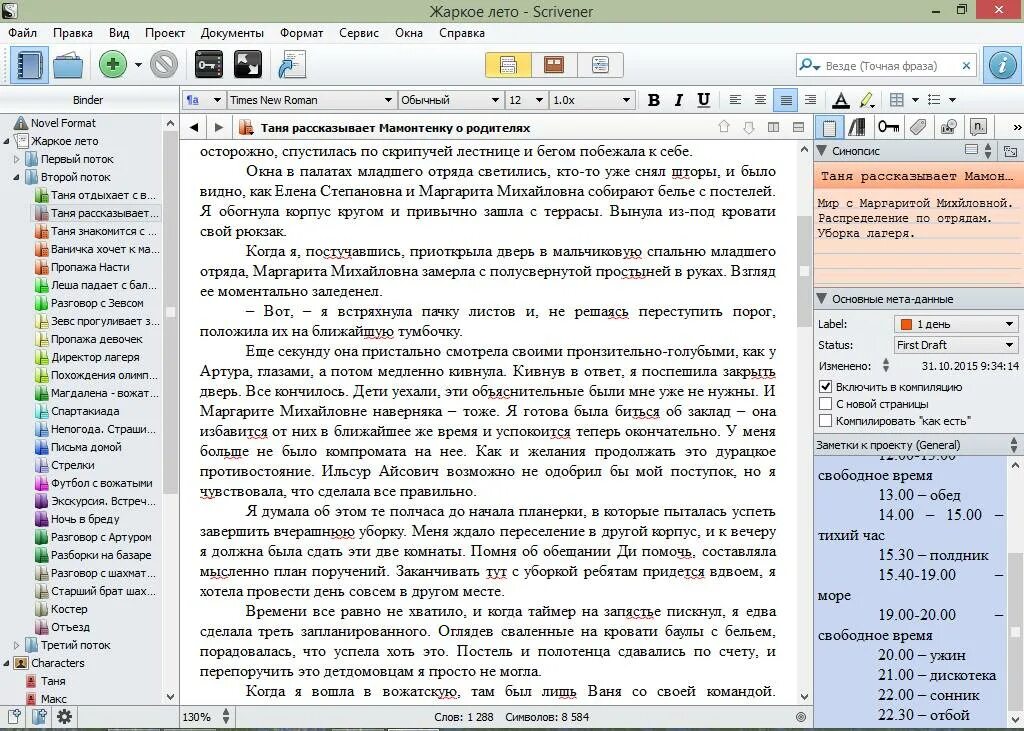
Task: Open the References inspector pane
Action: [x=857, y=127]
